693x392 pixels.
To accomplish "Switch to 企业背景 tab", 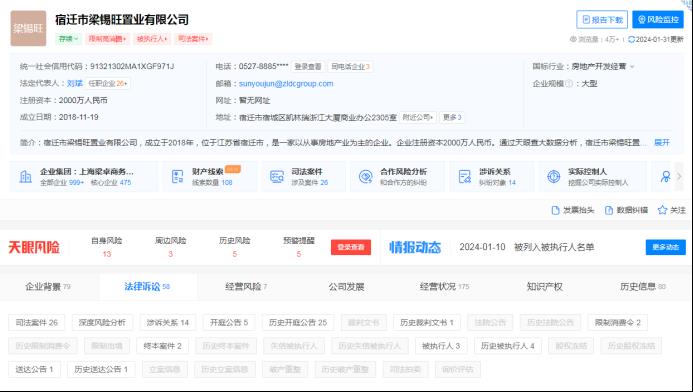I will pos(48,286).
